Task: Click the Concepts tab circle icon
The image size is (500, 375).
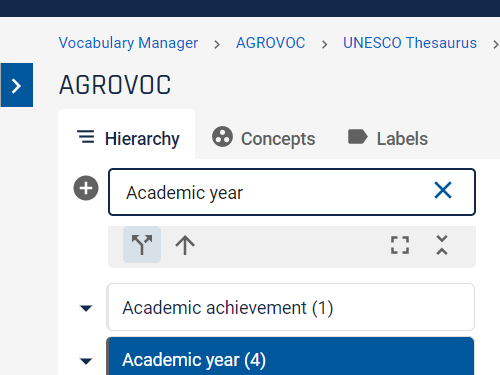Action: (x=222, y=137)
